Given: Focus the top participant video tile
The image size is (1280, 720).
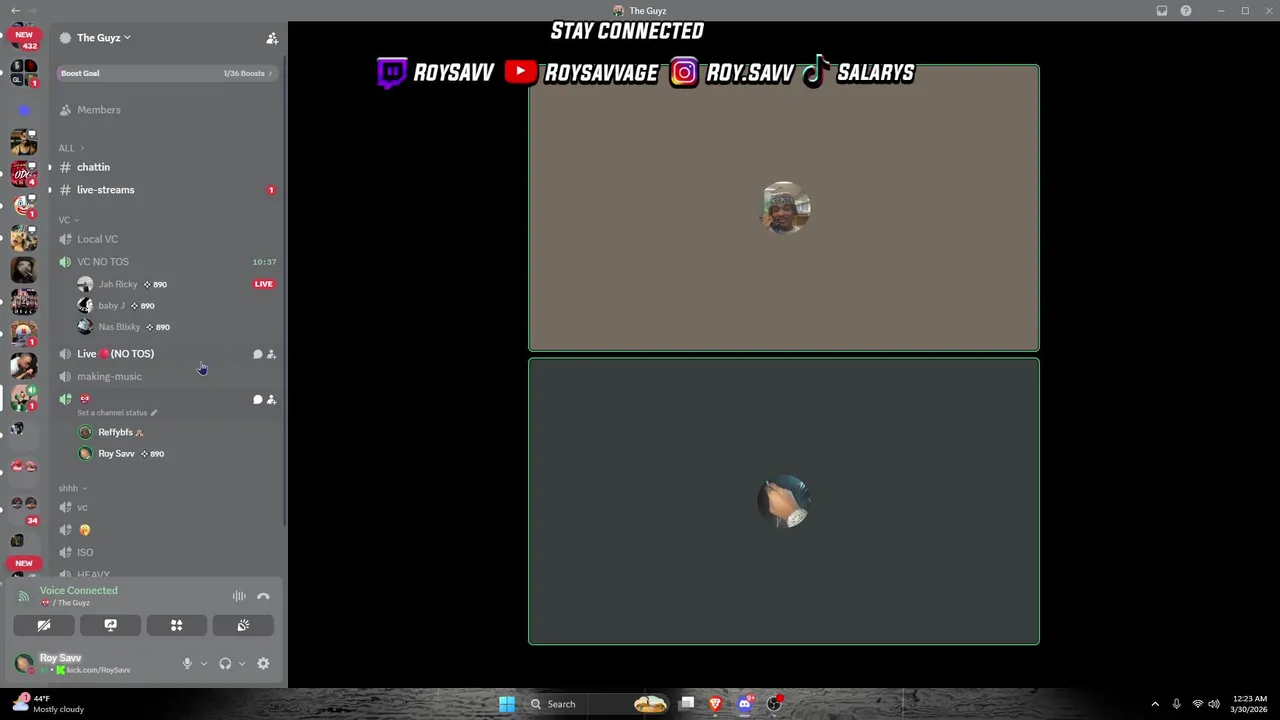Looking at the screenshot, I should tap(784, 208).
